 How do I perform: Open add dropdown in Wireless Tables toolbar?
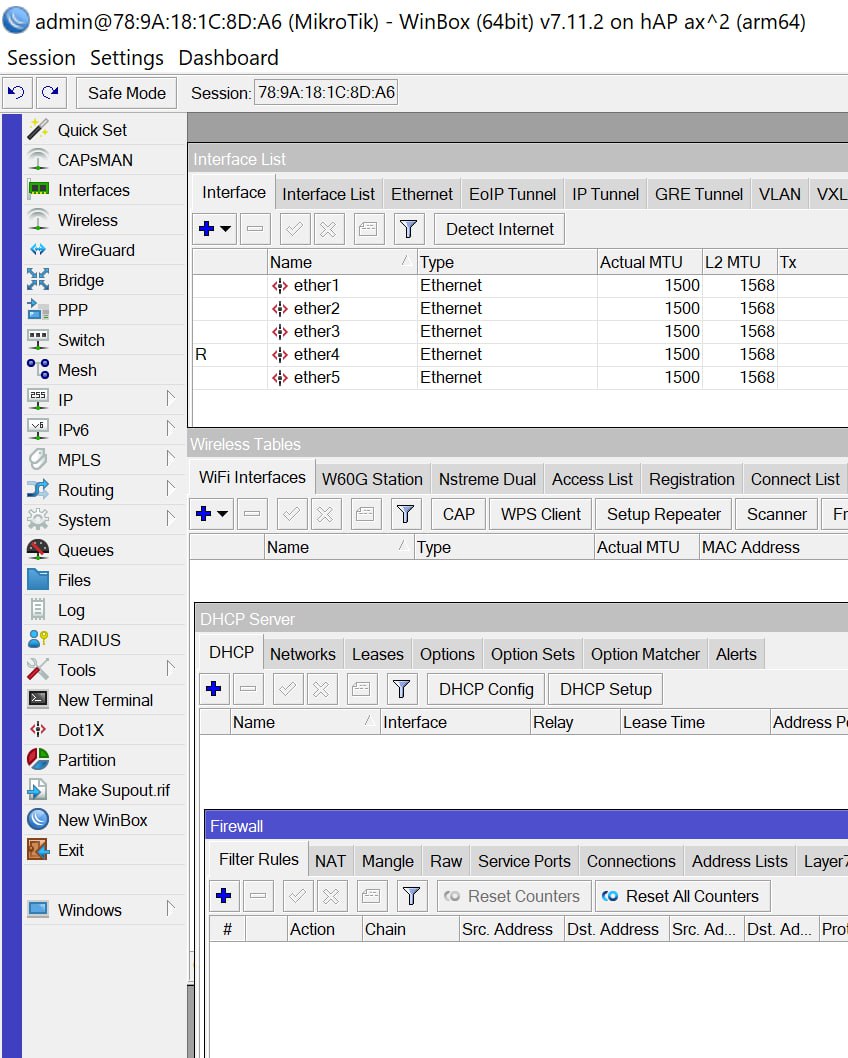pos(223,514)
